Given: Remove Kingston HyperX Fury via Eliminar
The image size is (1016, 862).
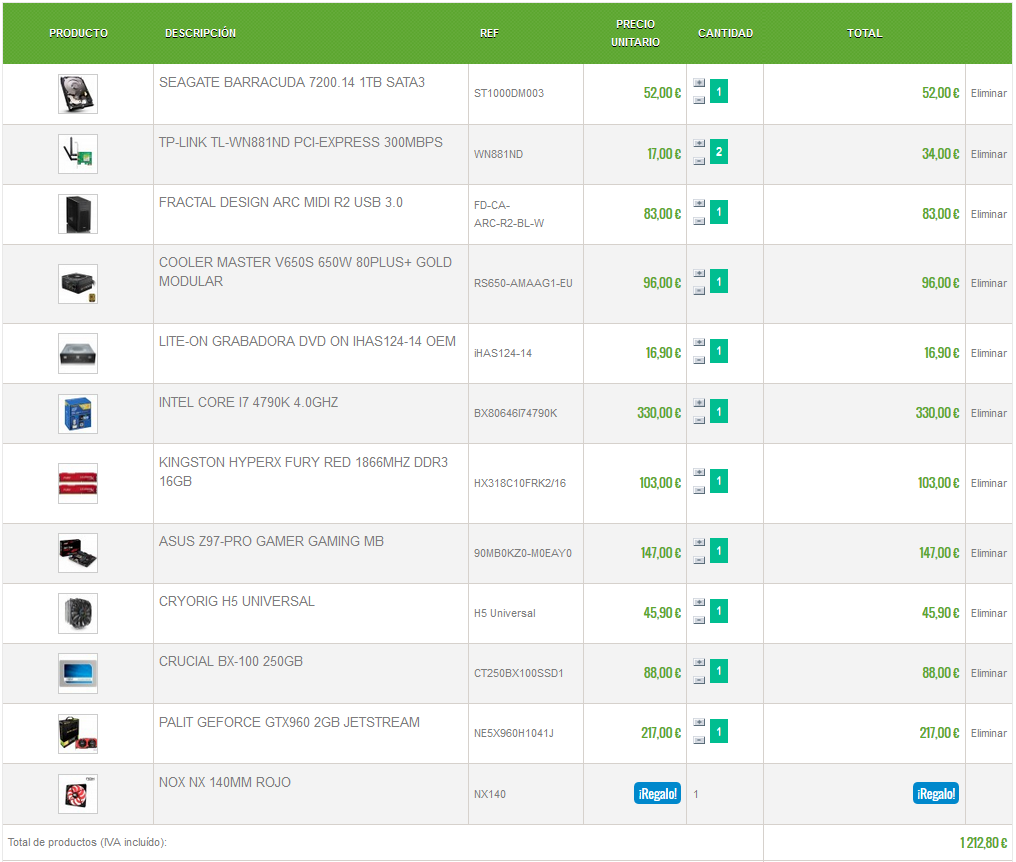Looking at the screenshot, I should (x=989, y=483).
